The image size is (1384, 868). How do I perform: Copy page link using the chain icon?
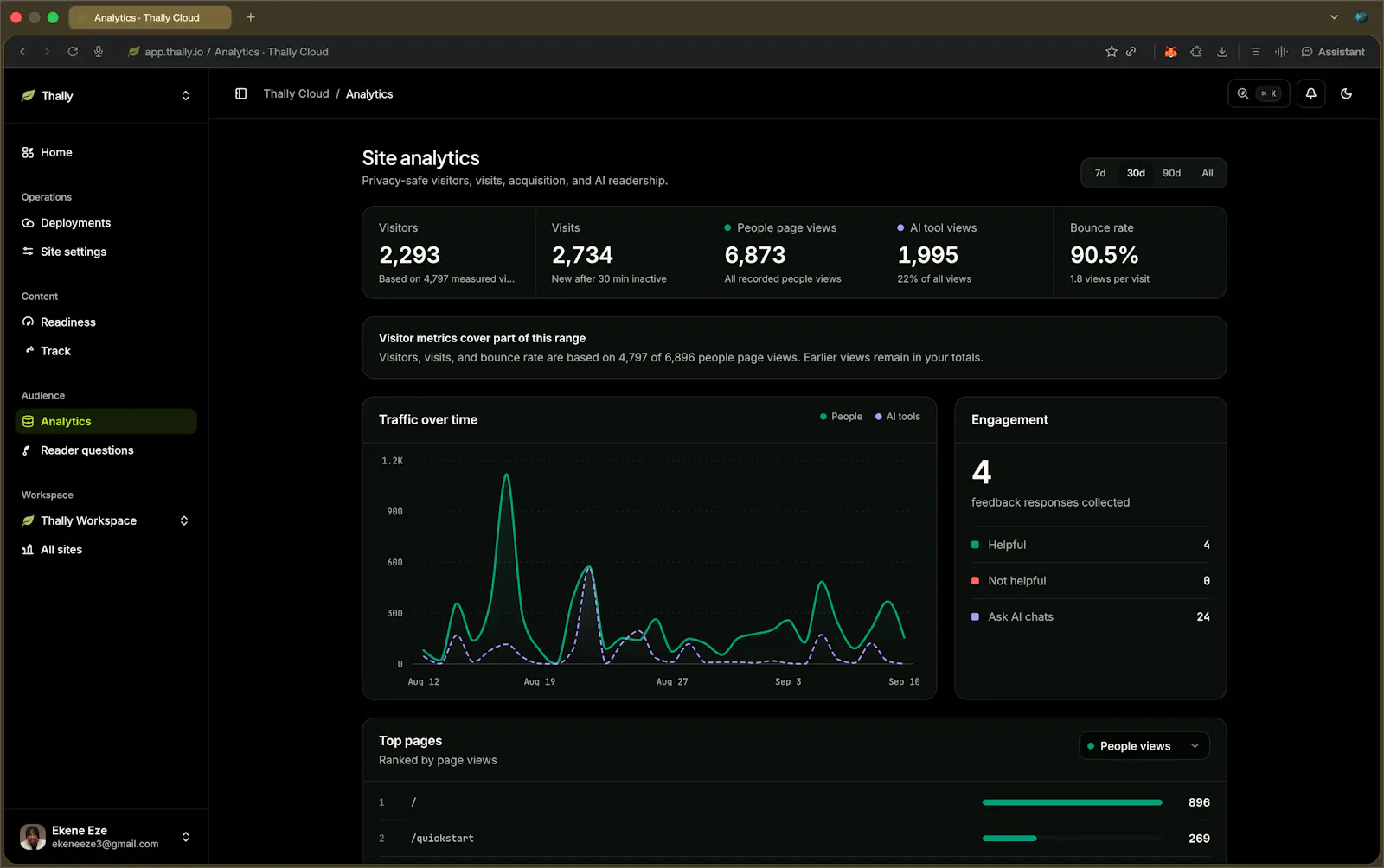tap(1131, 52)
